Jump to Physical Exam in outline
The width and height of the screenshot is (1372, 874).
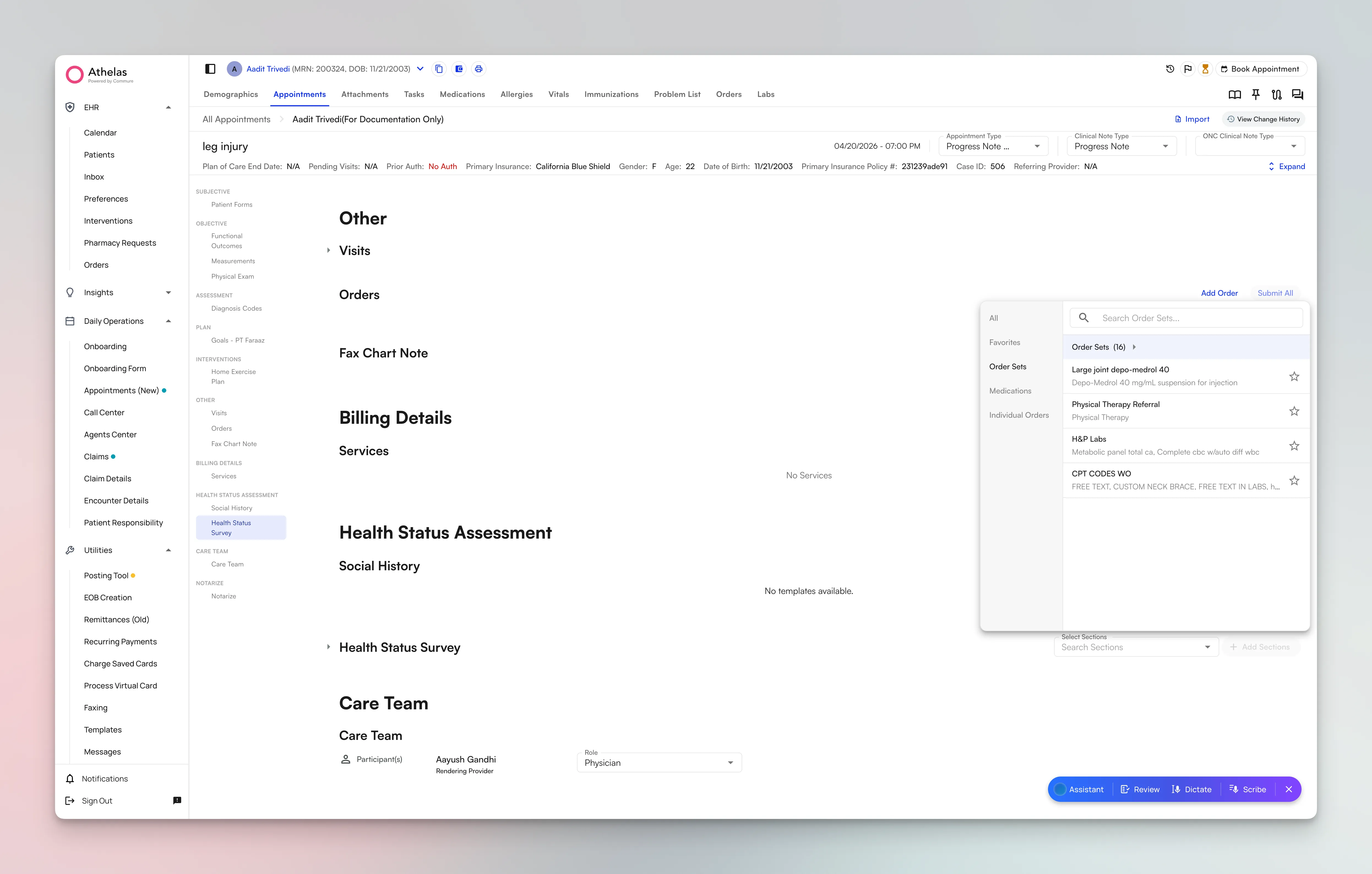click(232, 276)
